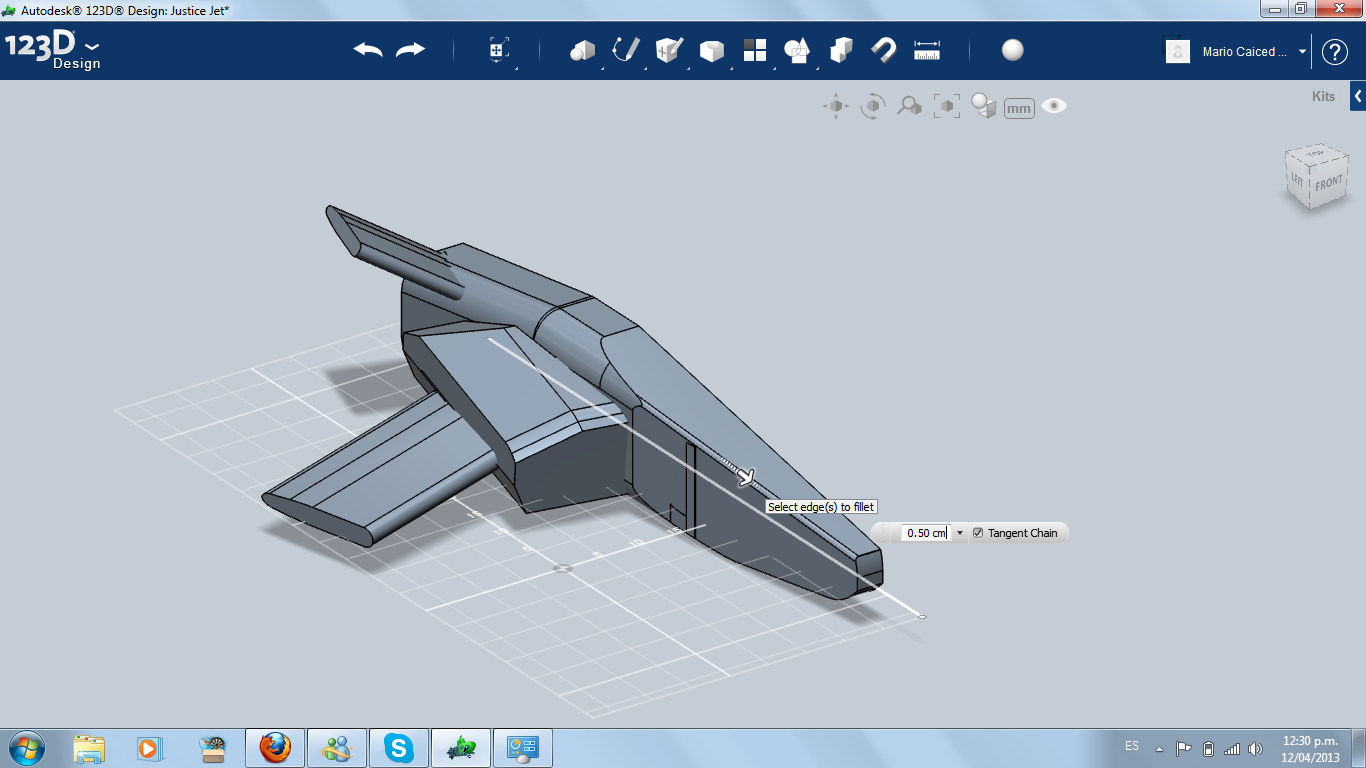1366x768 pixels.
Task: Launch Windows Media Player from taskbar
Action: [x=150, y=748]
